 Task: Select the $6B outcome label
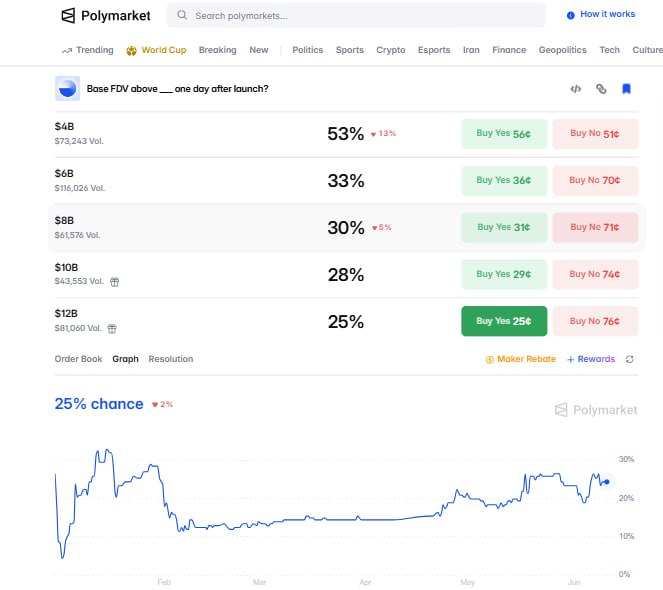tap(64, 173)
